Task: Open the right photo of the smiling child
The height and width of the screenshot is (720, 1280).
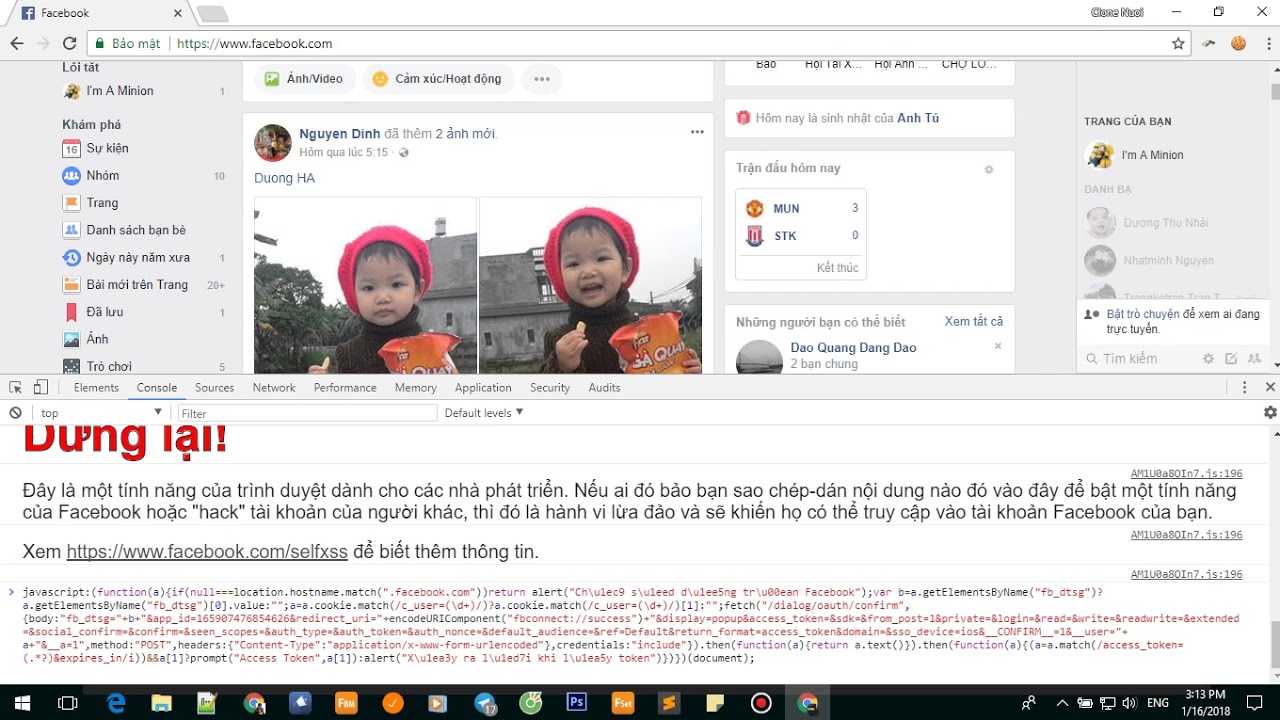Action: 591,286
